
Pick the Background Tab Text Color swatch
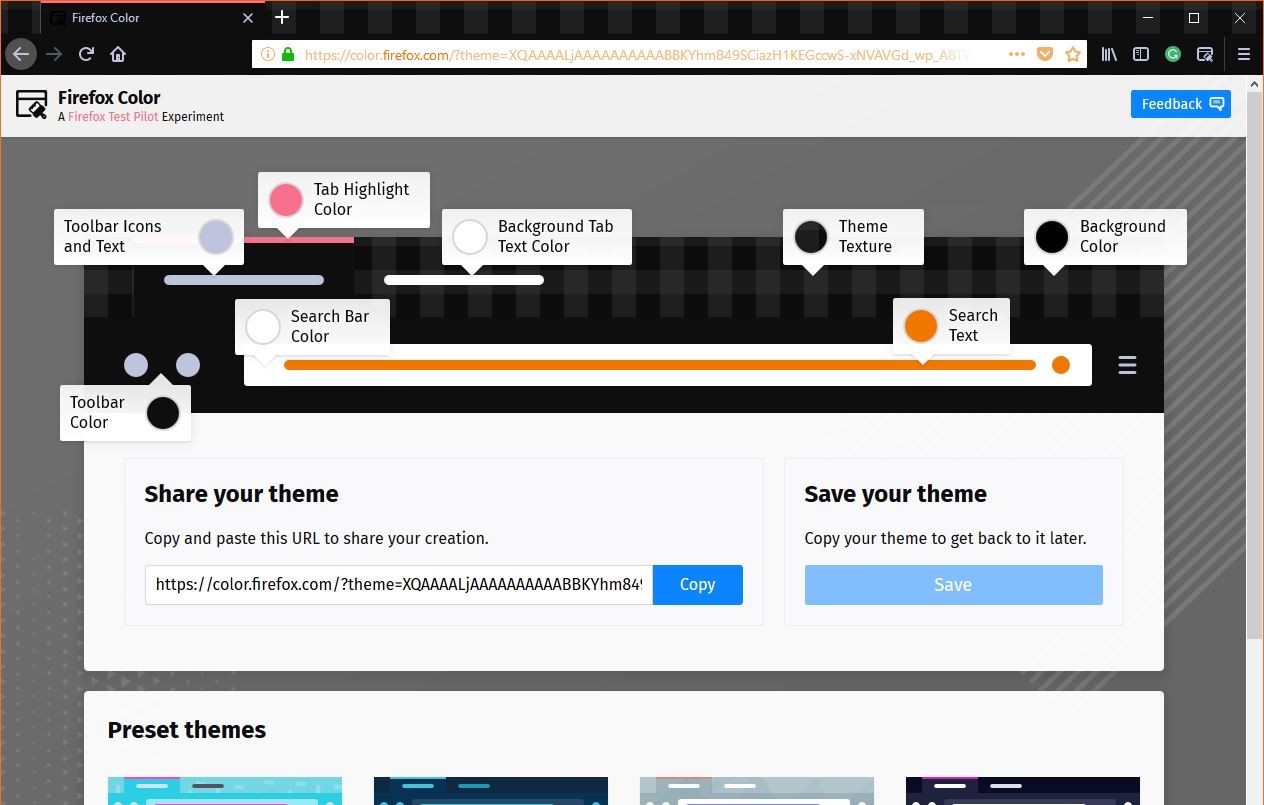click(x=470, y=237)
